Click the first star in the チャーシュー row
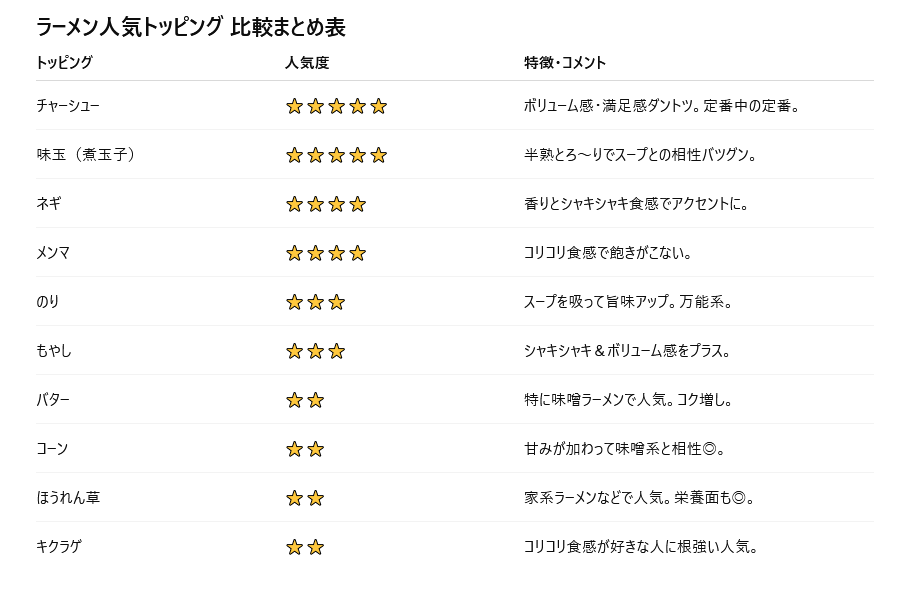The image size is (917, 599). pos(294,106)
